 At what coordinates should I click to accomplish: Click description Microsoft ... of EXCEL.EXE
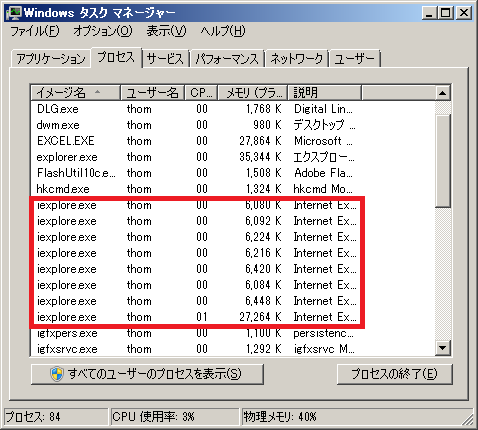(323, 141)
